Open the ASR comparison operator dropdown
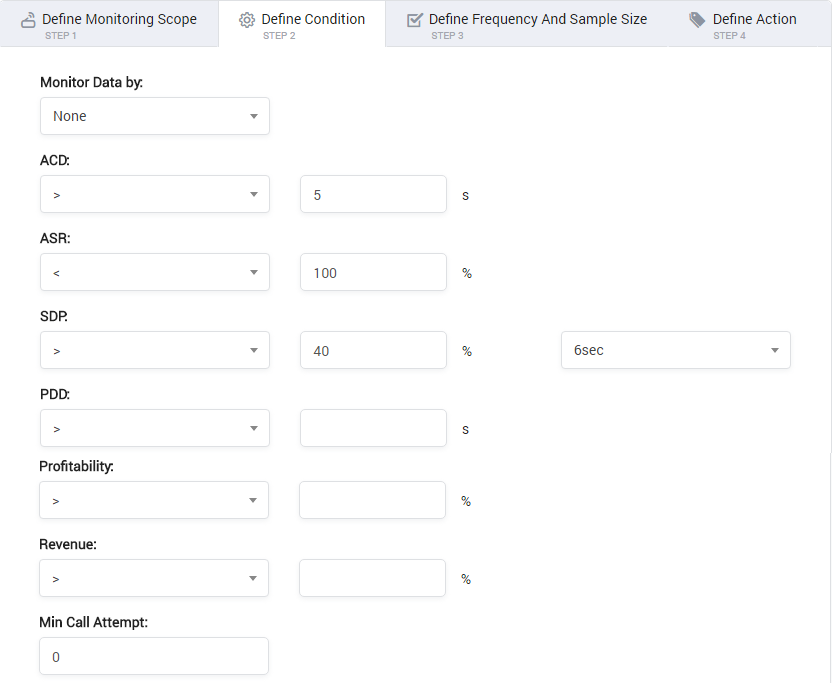The height and width of the screenshot is (683, 832). point(155,272)
